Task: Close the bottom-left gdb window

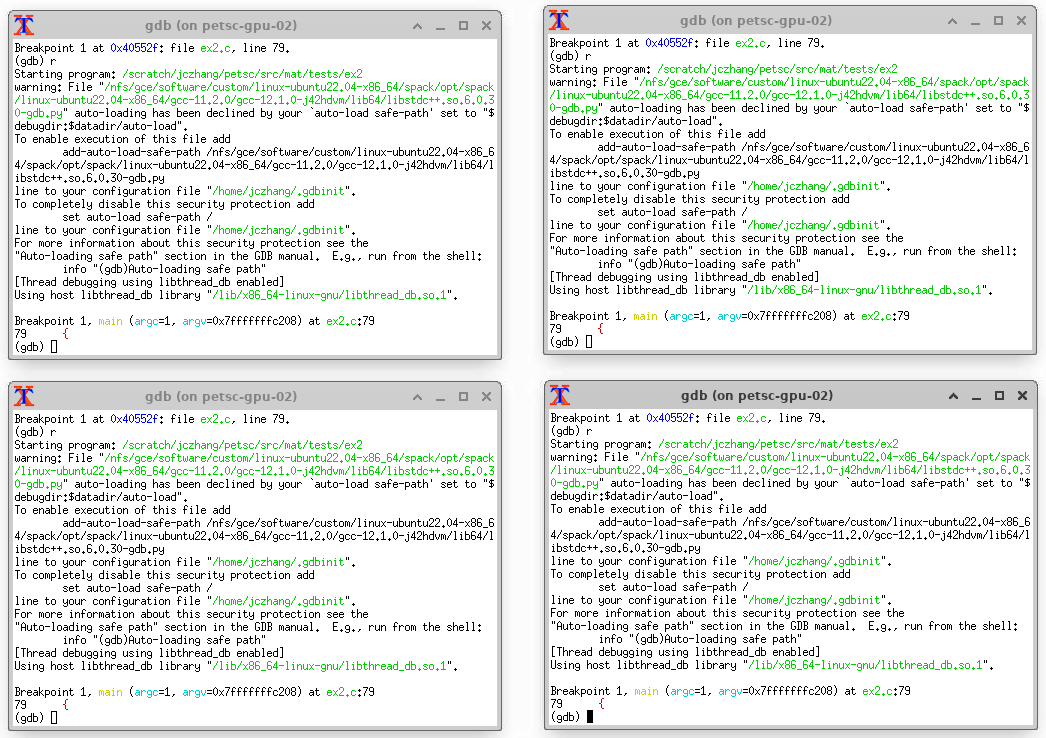Action: tap(486, 396)
